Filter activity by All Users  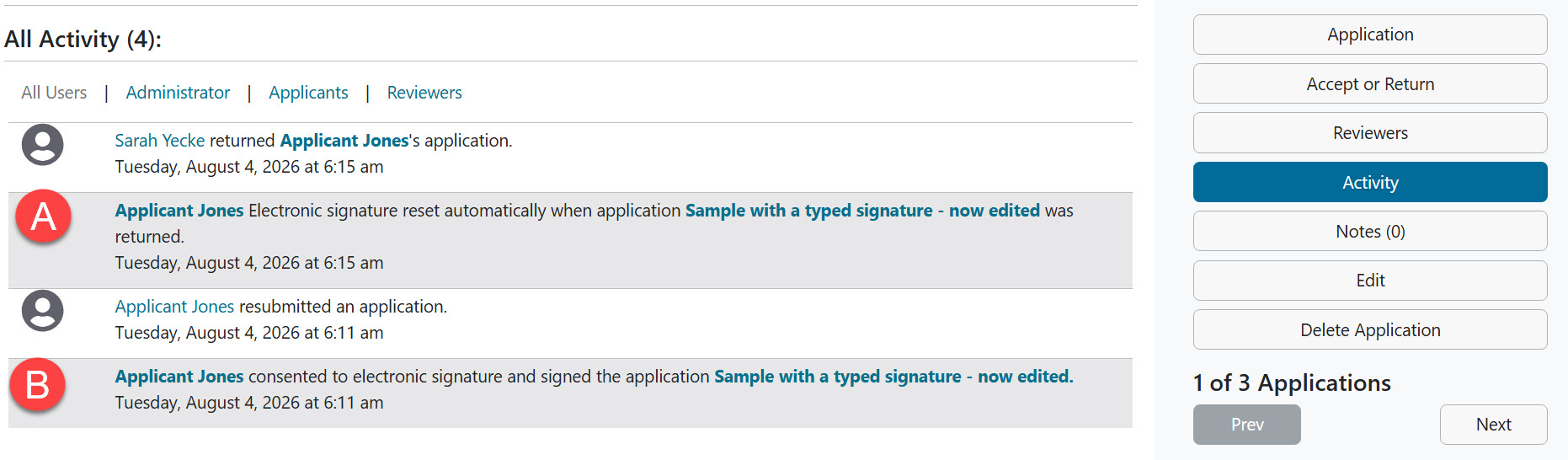click(x=54, y=93)
